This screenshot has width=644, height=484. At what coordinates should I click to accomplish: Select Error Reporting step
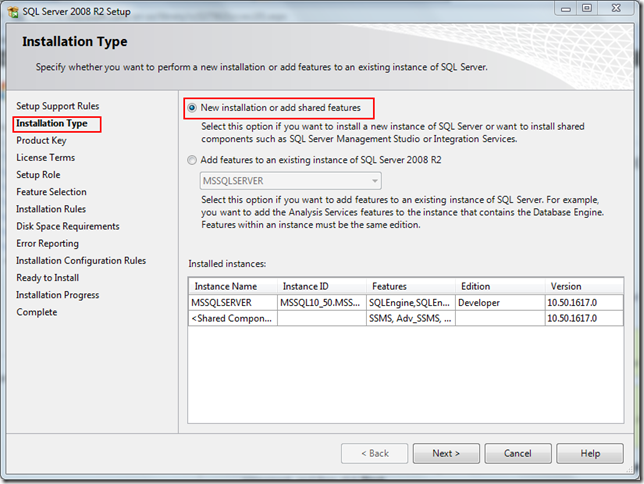[x=47, y=244]
